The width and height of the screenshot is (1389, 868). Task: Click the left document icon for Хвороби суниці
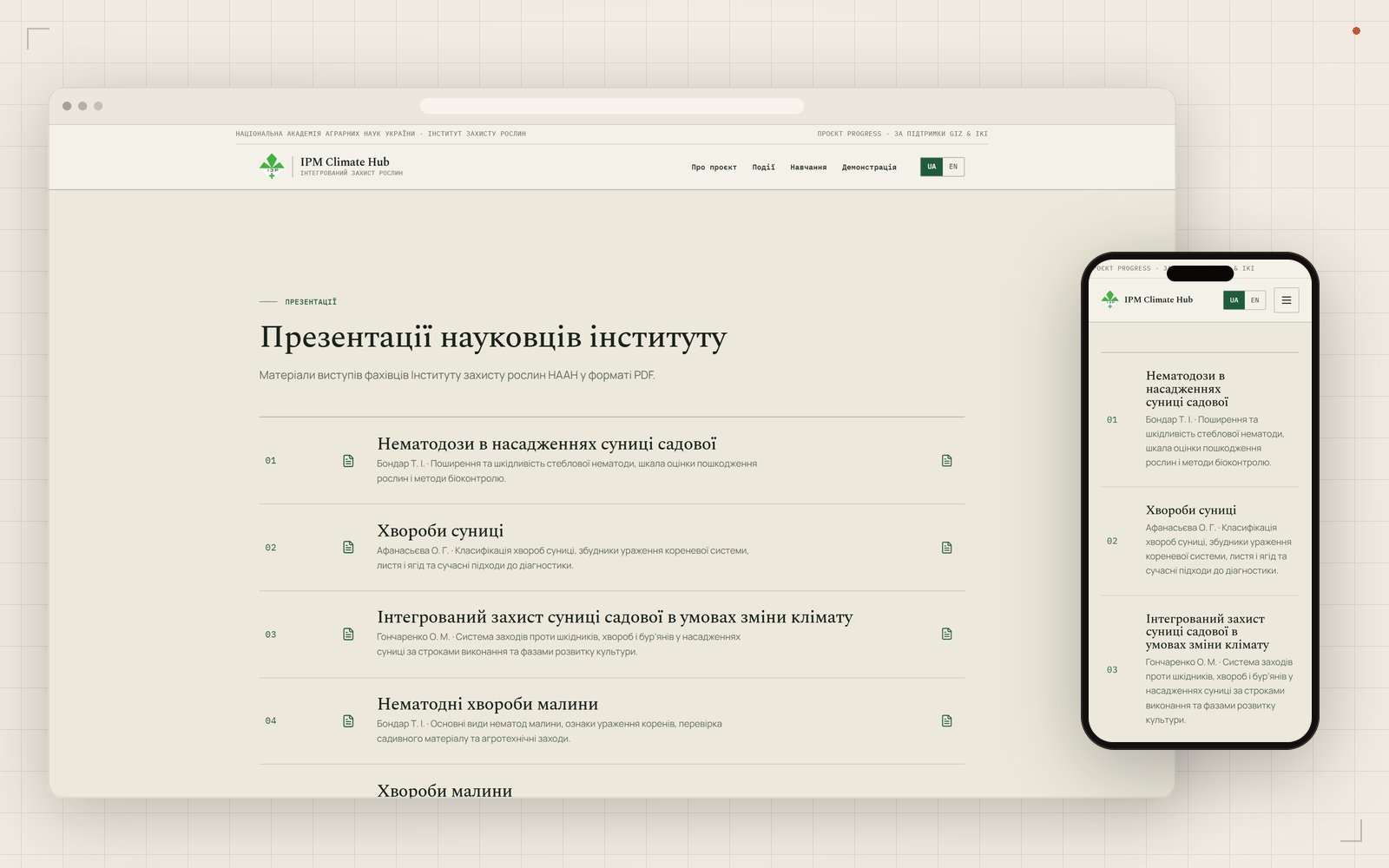tap(348, 548)
